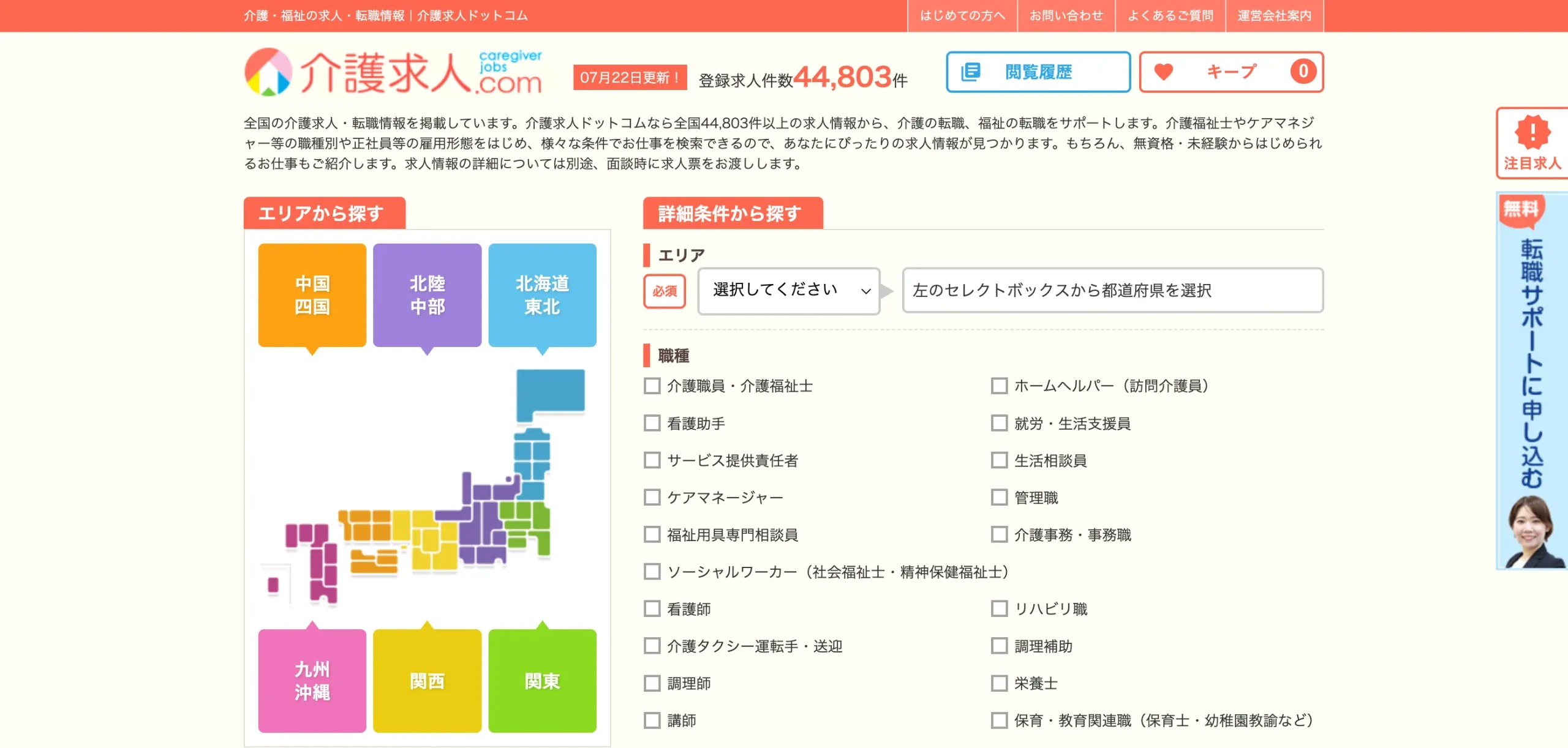Check サービス提供責任者 checkbox
Viewport: 1568px width, 748px height.
652,460
